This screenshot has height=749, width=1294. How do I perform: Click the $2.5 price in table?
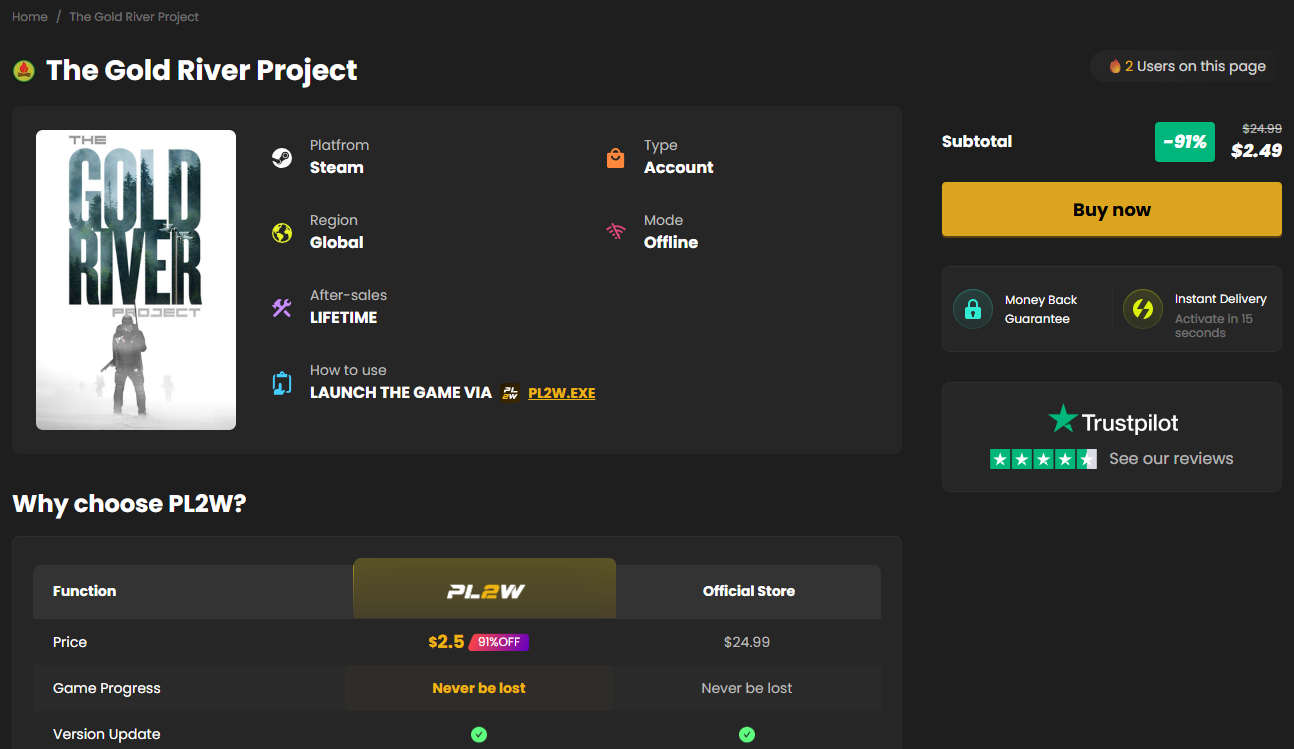click(446, 642)
